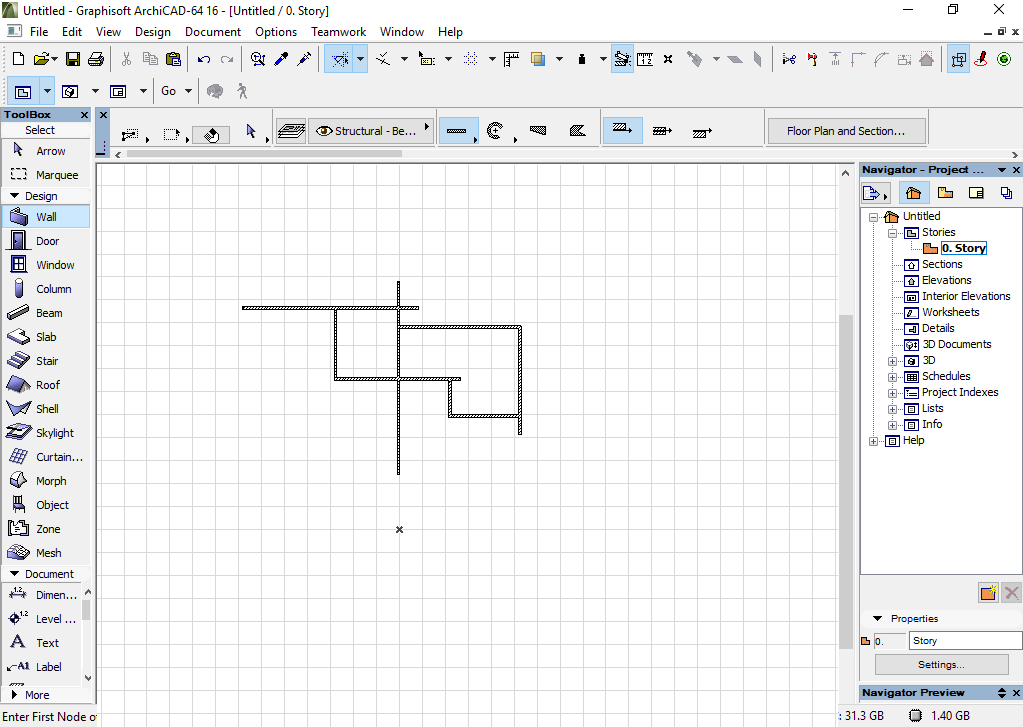
Task: Click the Print icon in toolbar
Action: 96,60
